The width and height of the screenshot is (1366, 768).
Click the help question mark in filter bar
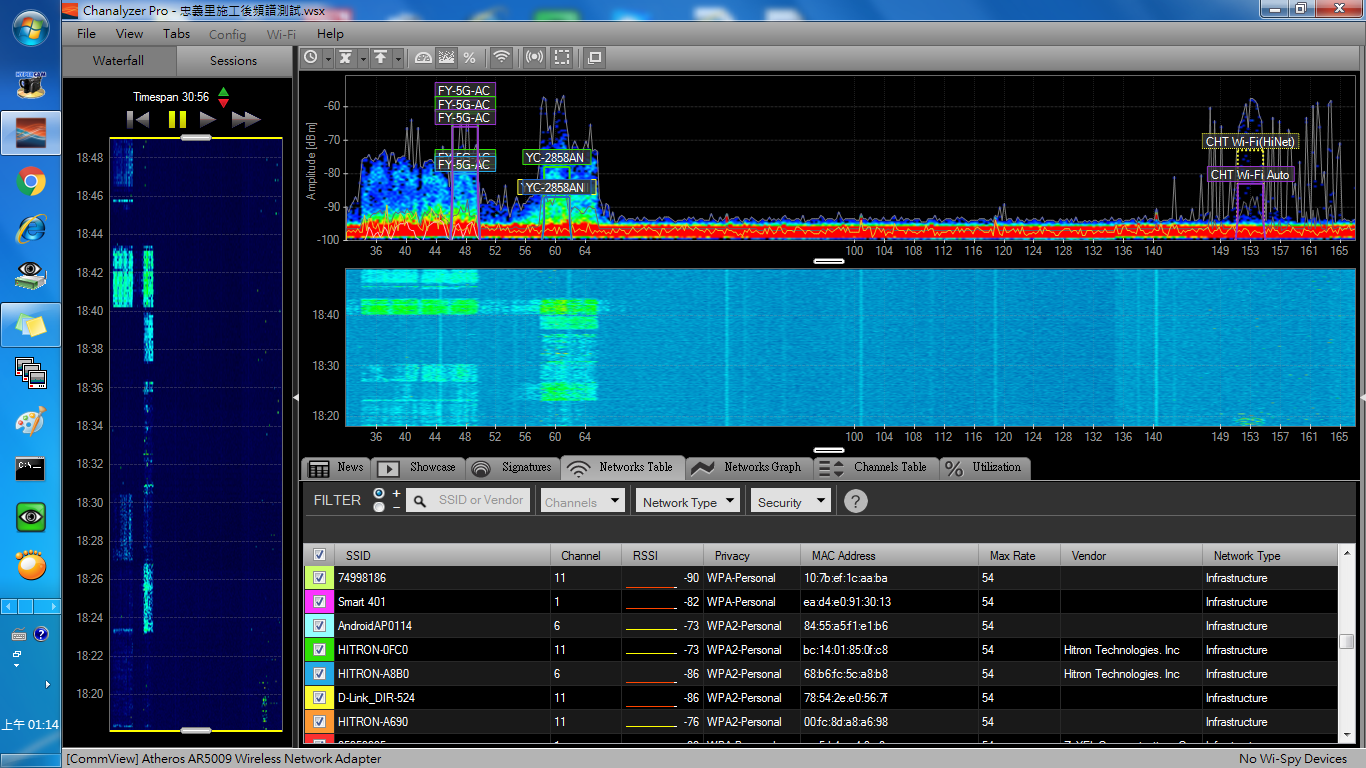coord(855,501)
